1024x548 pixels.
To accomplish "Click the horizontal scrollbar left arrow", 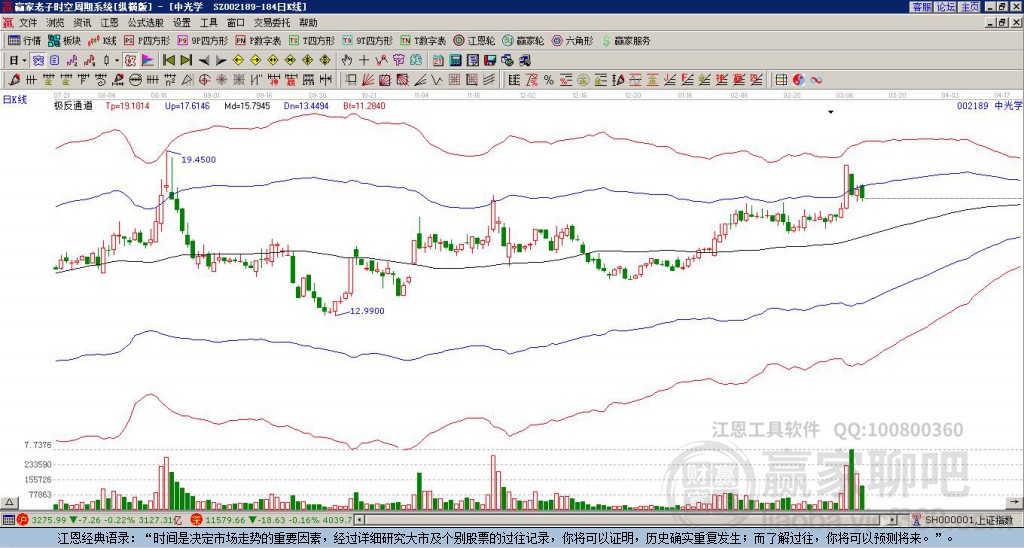I will [359, 520].
